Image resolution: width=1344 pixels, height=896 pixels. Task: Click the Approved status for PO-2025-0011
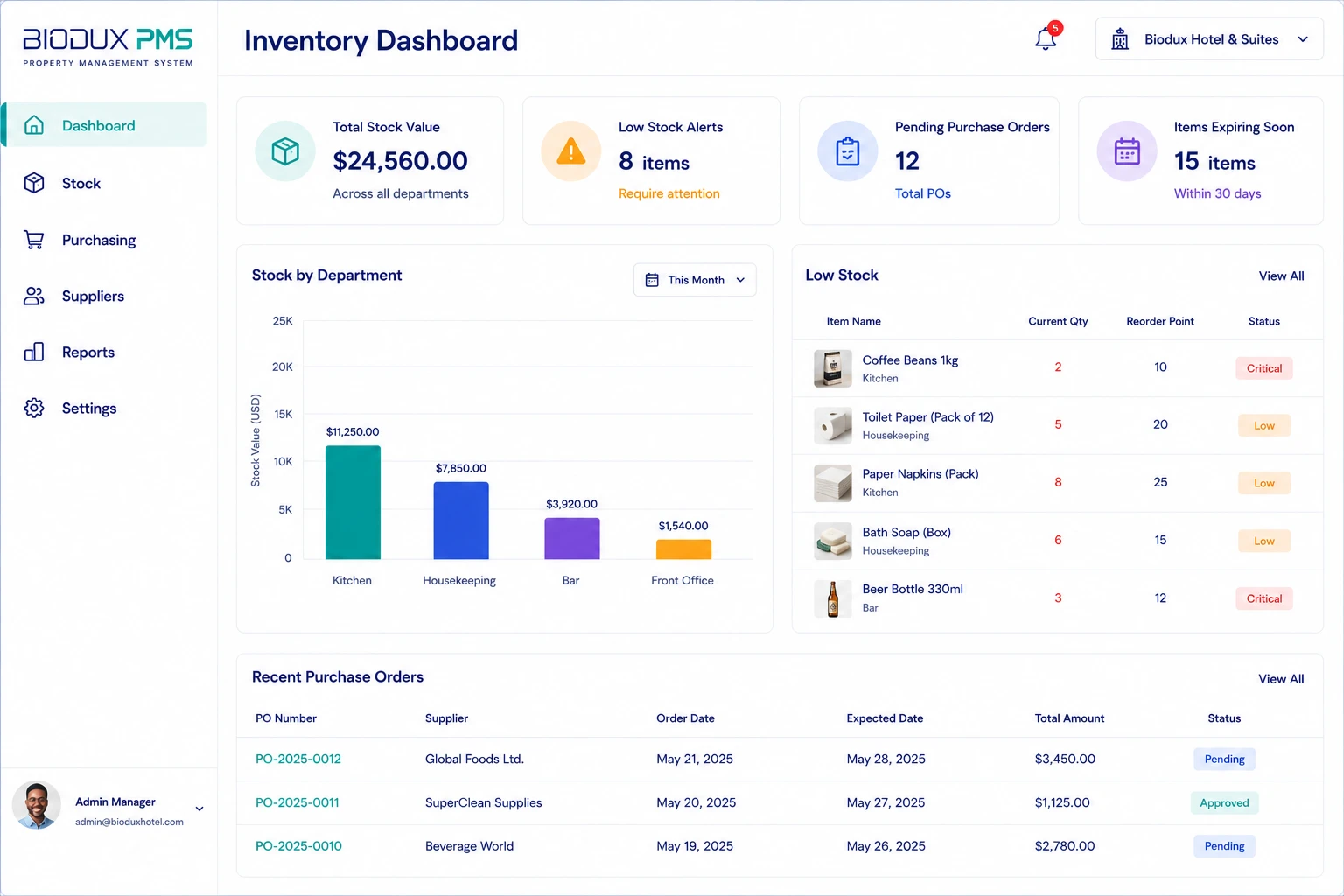coord(1224,802)
